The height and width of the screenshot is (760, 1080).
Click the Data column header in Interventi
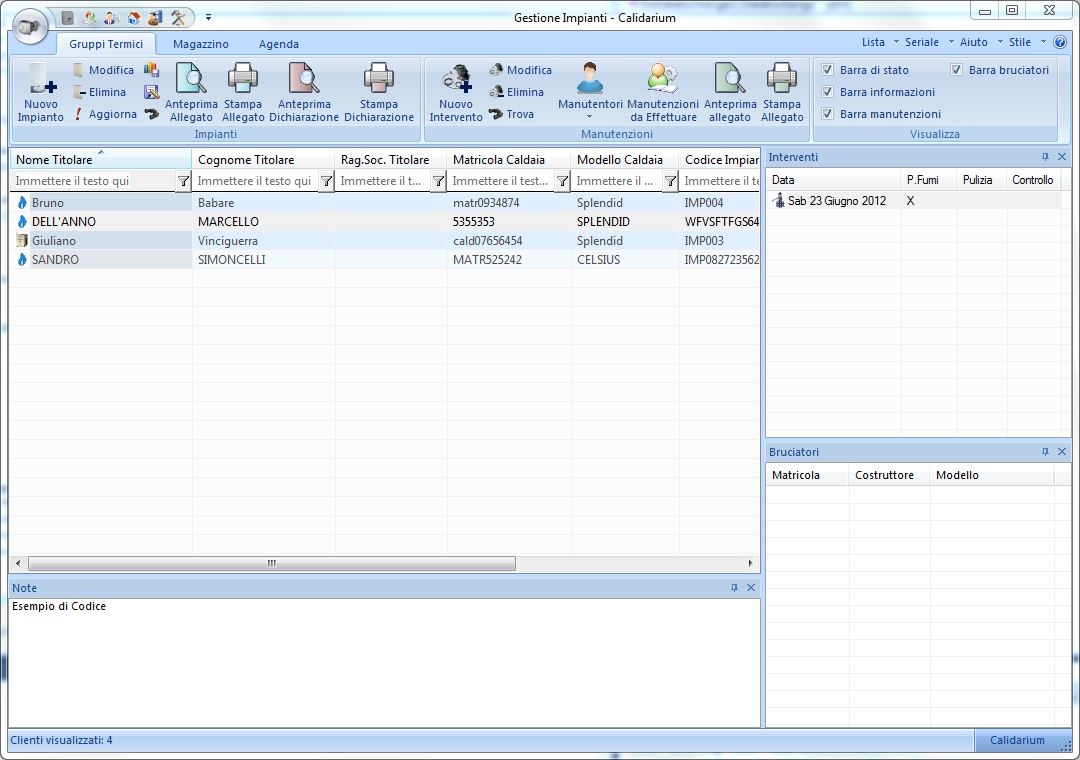(833, 180)
